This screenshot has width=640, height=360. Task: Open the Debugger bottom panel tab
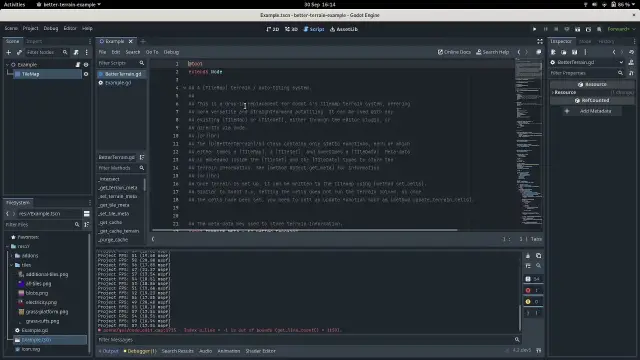click(x=140, y=351)
